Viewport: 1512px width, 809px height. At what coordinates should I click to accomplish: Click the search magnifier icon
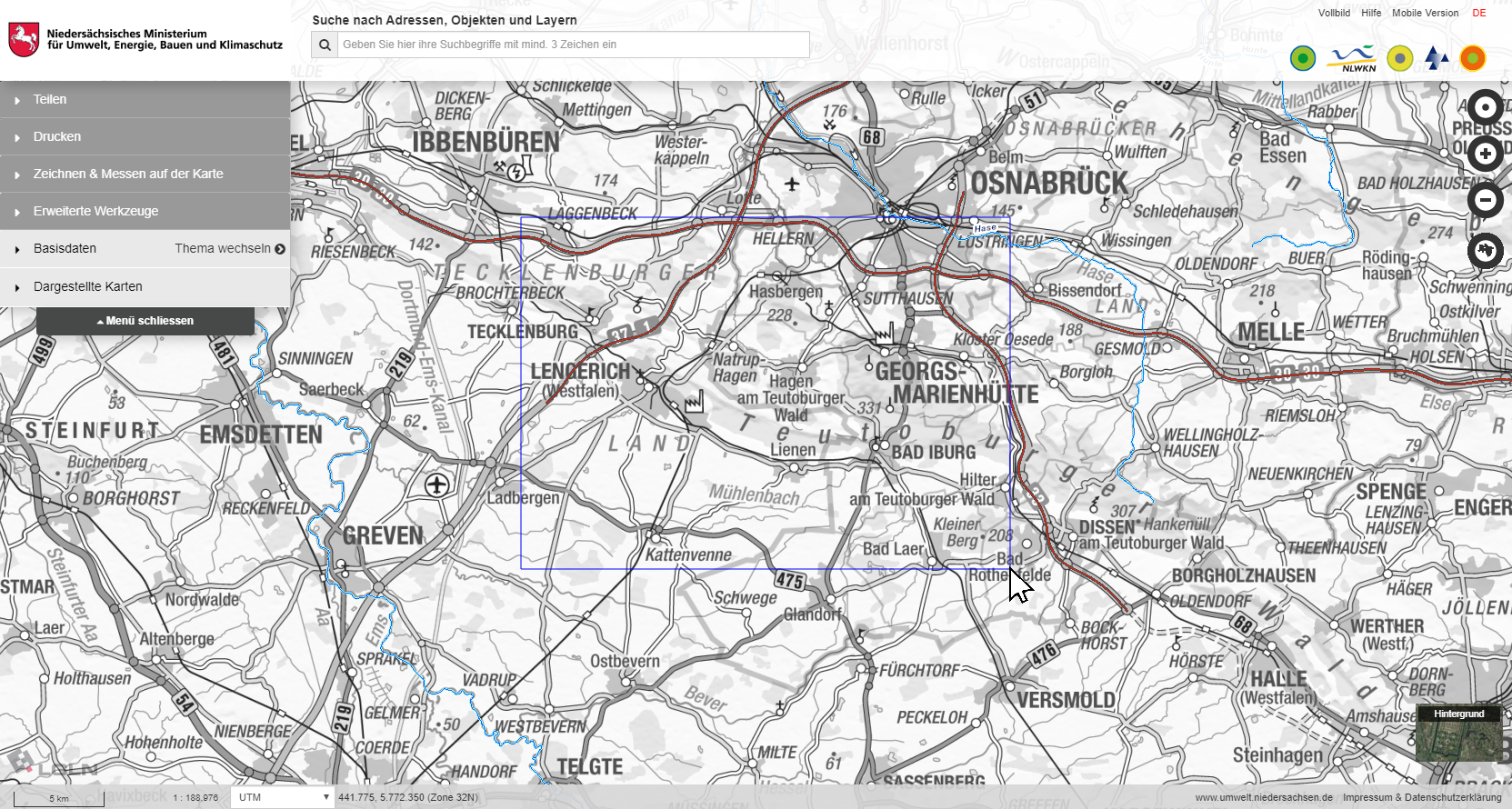(325, 45)
